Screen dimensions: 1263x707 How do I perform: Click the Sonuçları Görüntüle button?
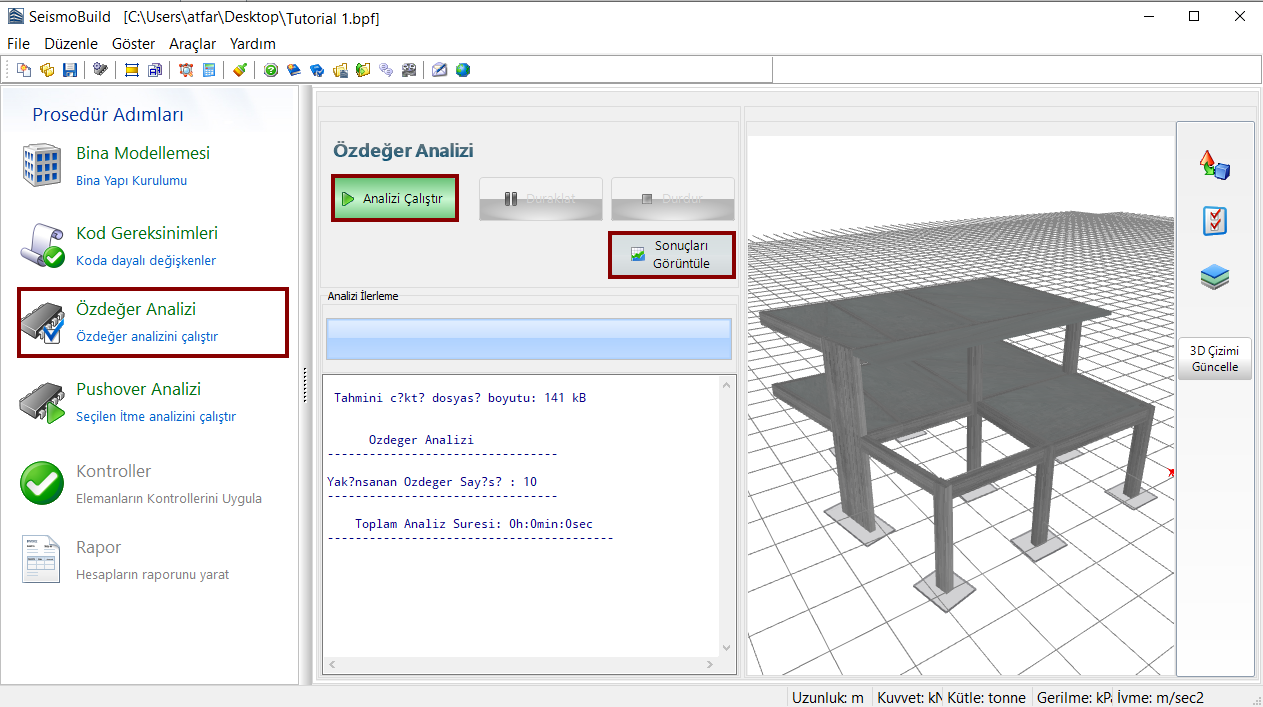[672, 255]
